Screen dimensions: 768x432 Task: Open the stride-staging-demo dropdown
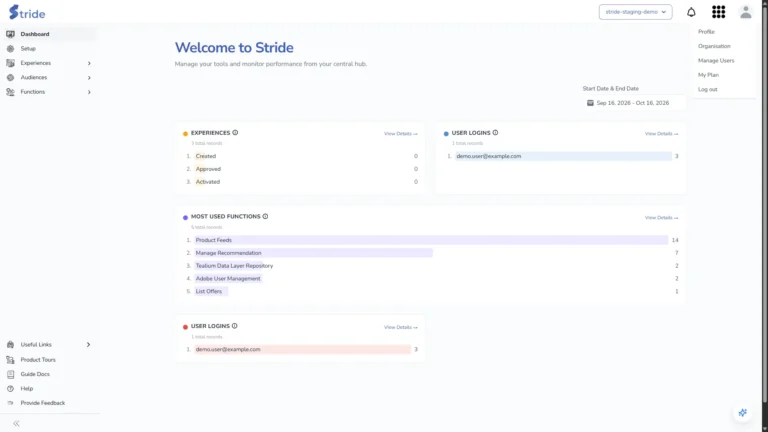[x=635, y=12]
